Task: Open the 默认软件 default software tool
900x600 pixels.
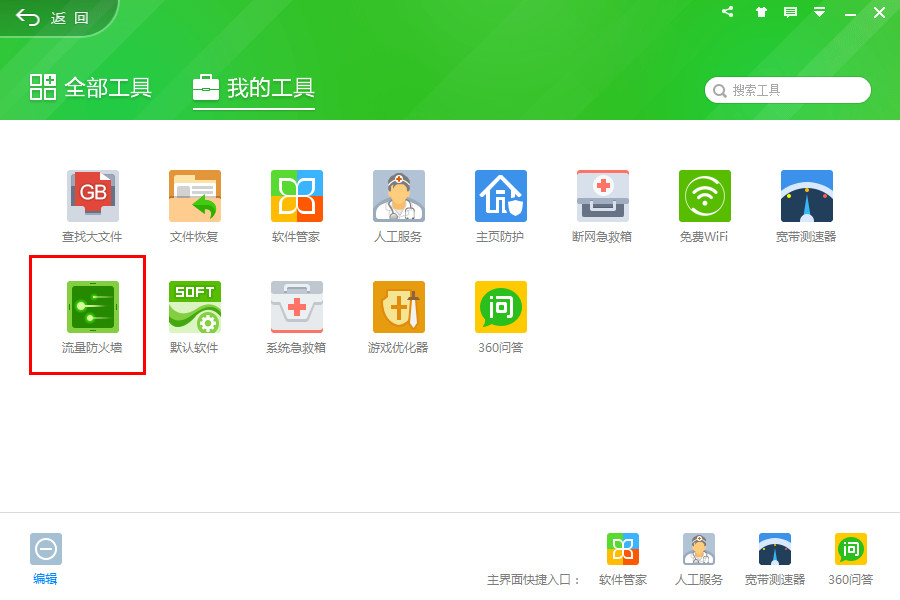Action: (x=195, y=306)
